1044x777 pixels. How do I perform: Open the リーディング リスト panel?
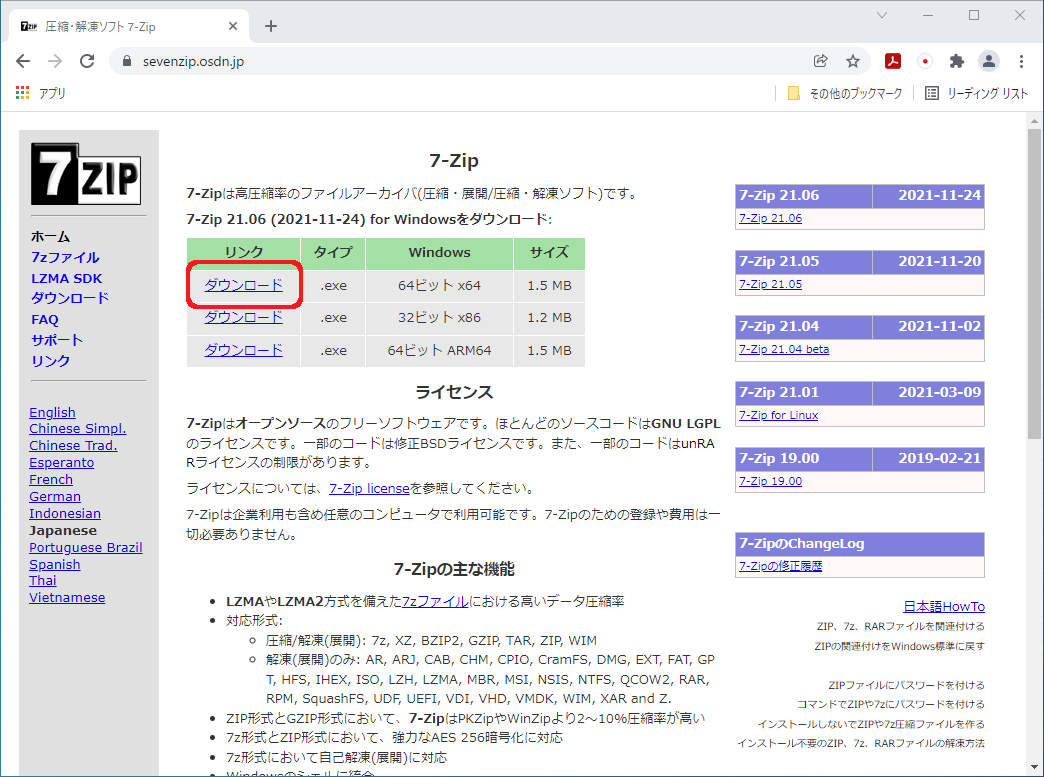[x=977, y=93]
